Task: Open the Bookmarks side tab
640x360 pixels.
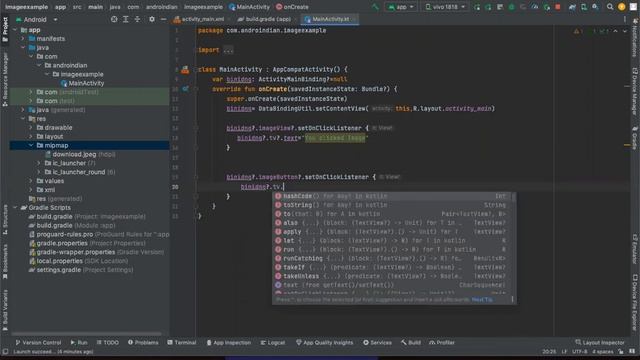Action: [x=5, y=261]
